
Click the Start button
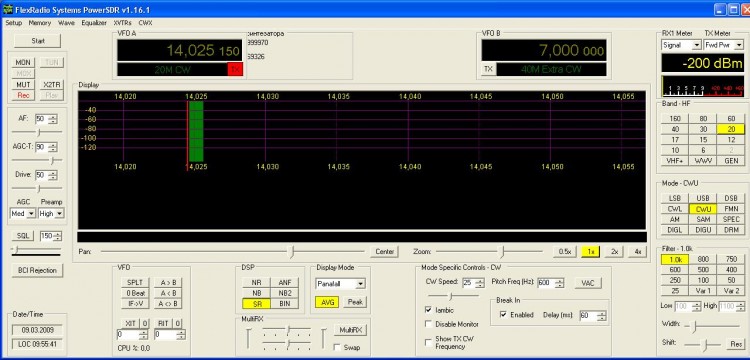pos(38,41)
